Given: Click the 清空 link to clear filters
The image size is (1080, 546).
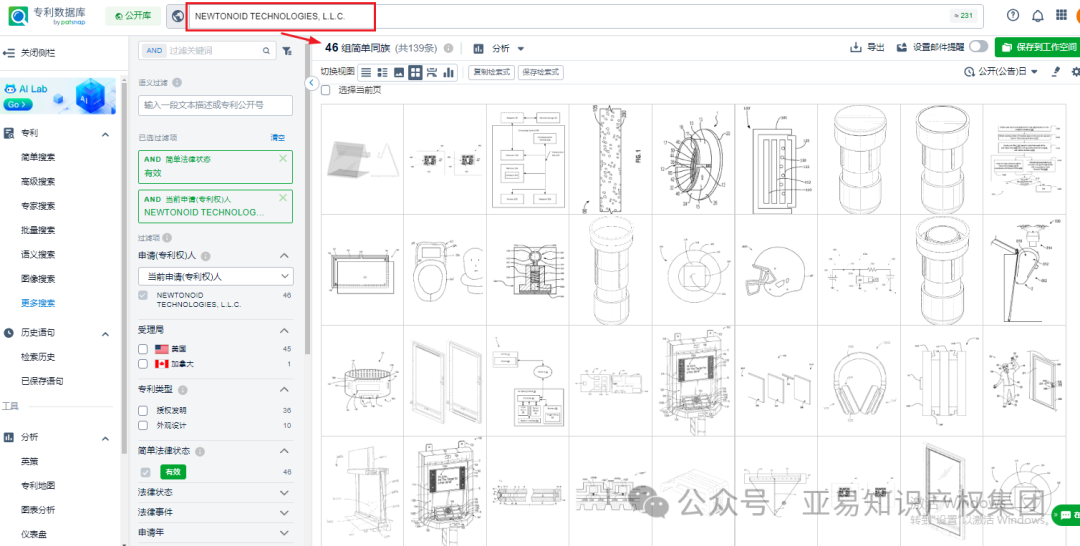Looking at the screenshot, I should click(x=278, y=138).
